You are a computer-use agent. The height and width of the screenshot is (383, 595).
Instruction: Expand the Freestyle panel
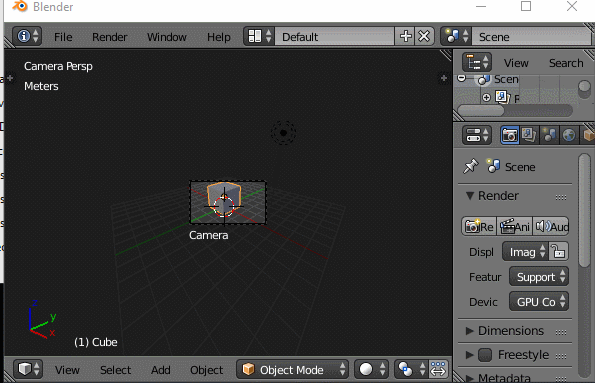click(x=469, y=355)
